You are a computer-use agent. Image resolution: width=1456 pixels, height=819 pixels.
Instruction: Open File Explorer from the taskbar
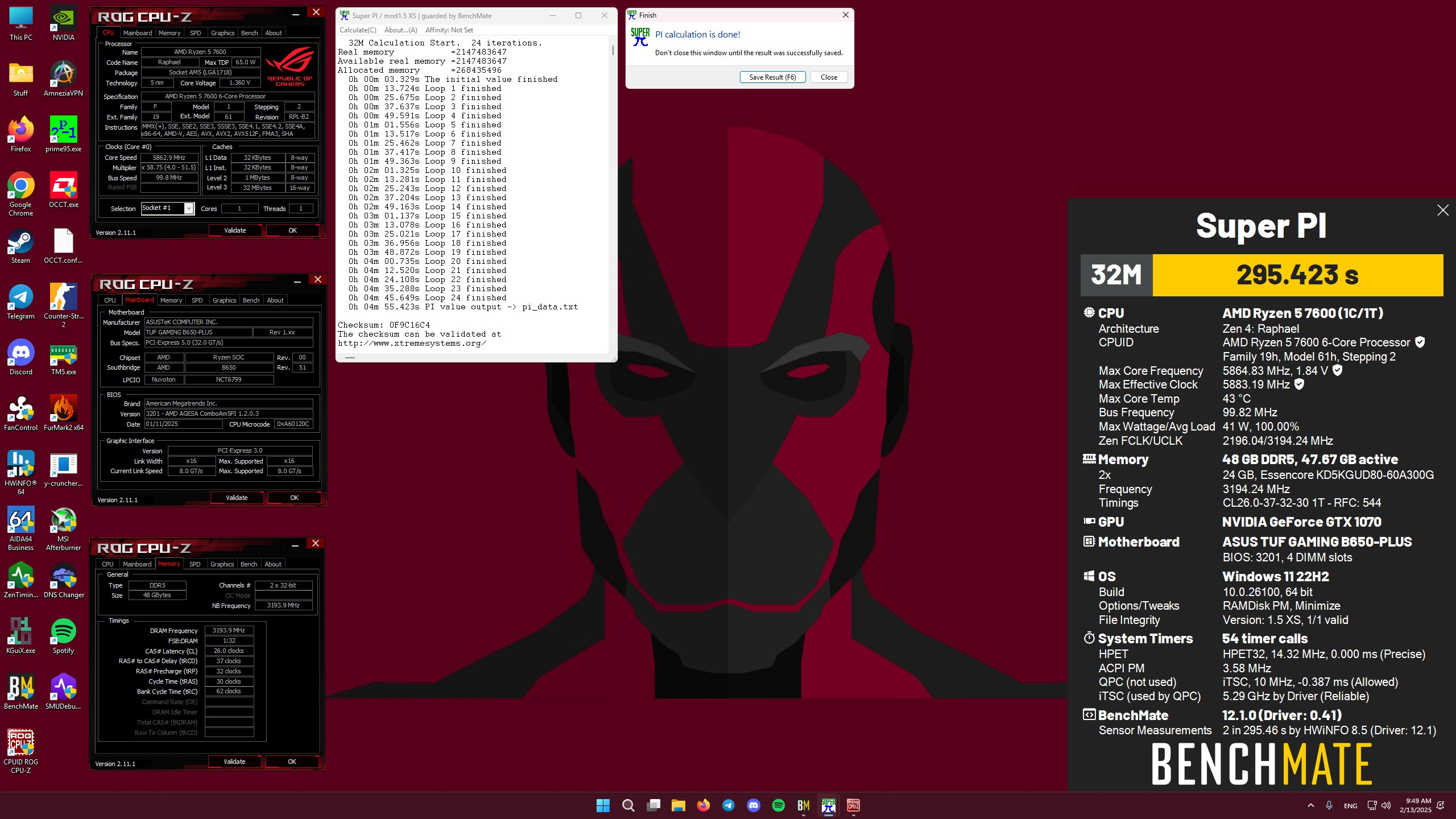point(678,805)
